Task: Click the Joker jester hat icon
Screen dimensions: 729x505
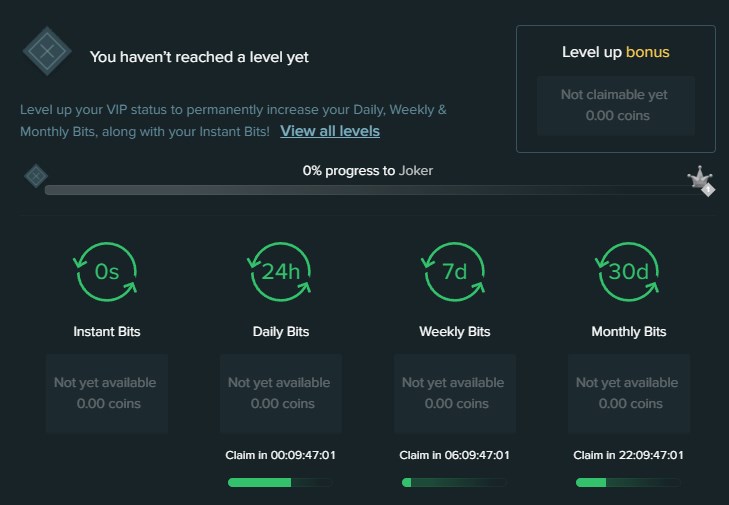Action: [700, 180]
